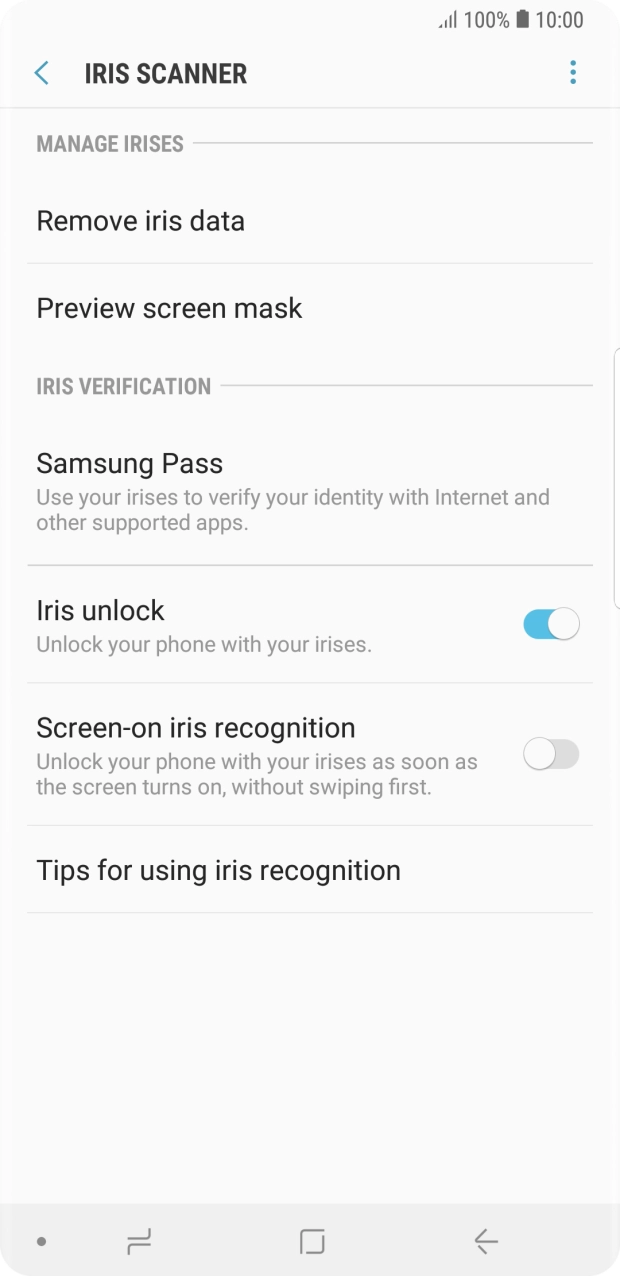Image resolution: width=620 pixels, height=1276 pixels.
Task: Tap the Screen-on iris recognition label
Action: [x=196, y=728]
